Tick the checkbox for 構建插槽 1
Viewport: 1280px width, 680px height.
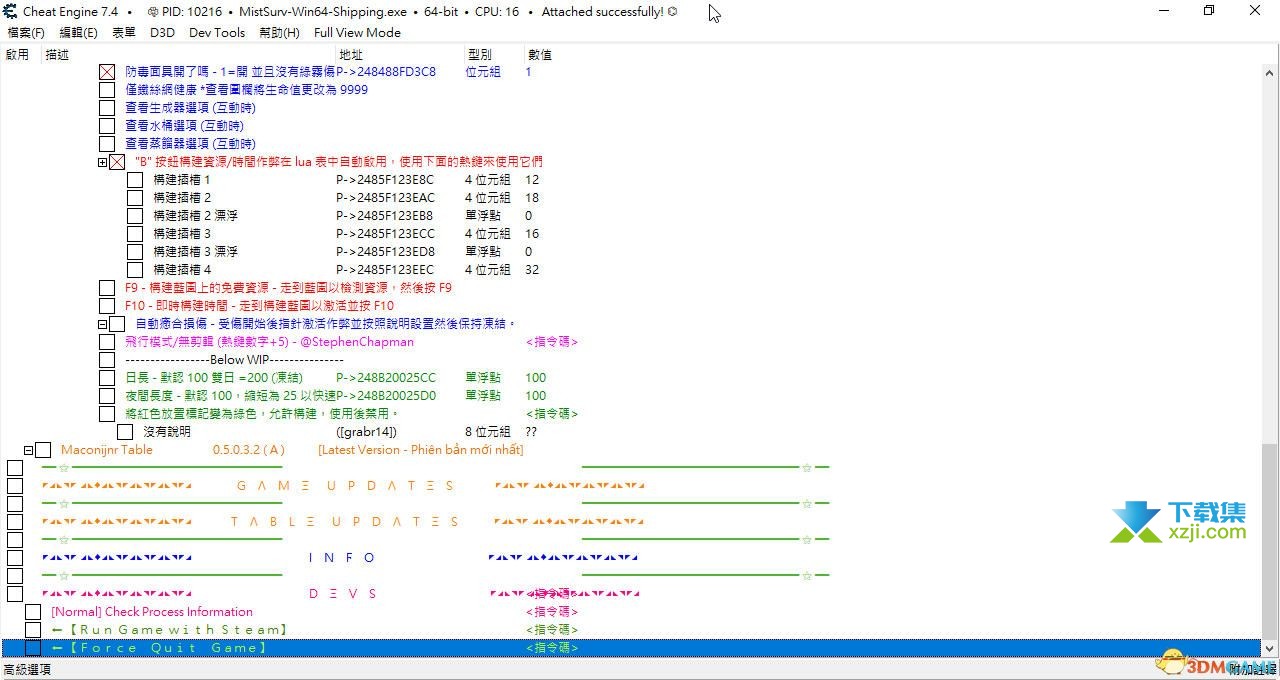point(135,180)
